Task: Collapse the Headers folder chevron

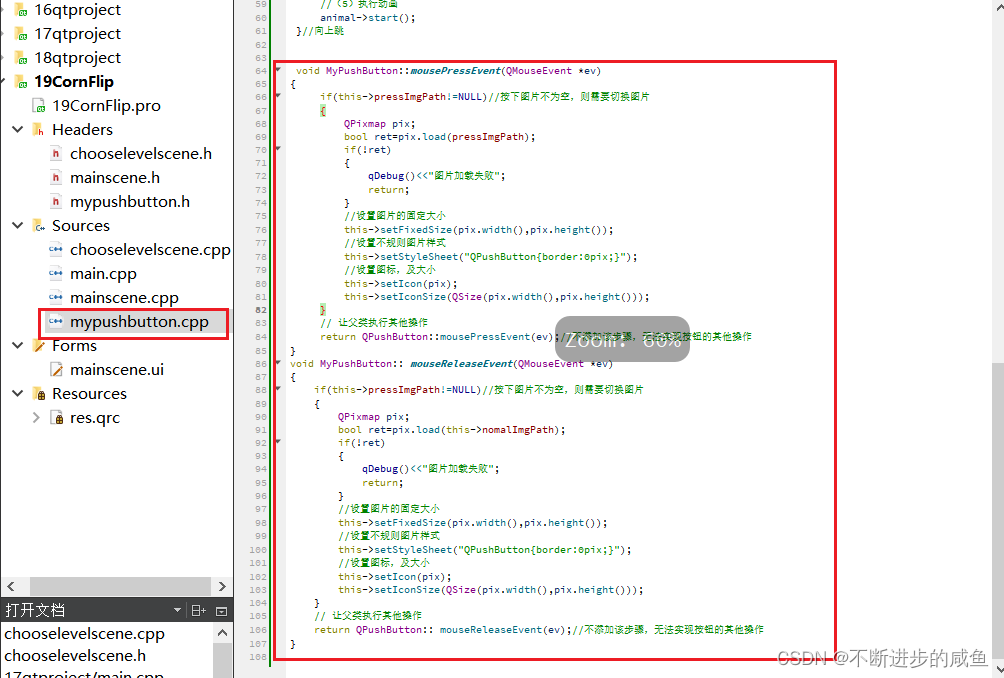Action: tap(18, 129)
